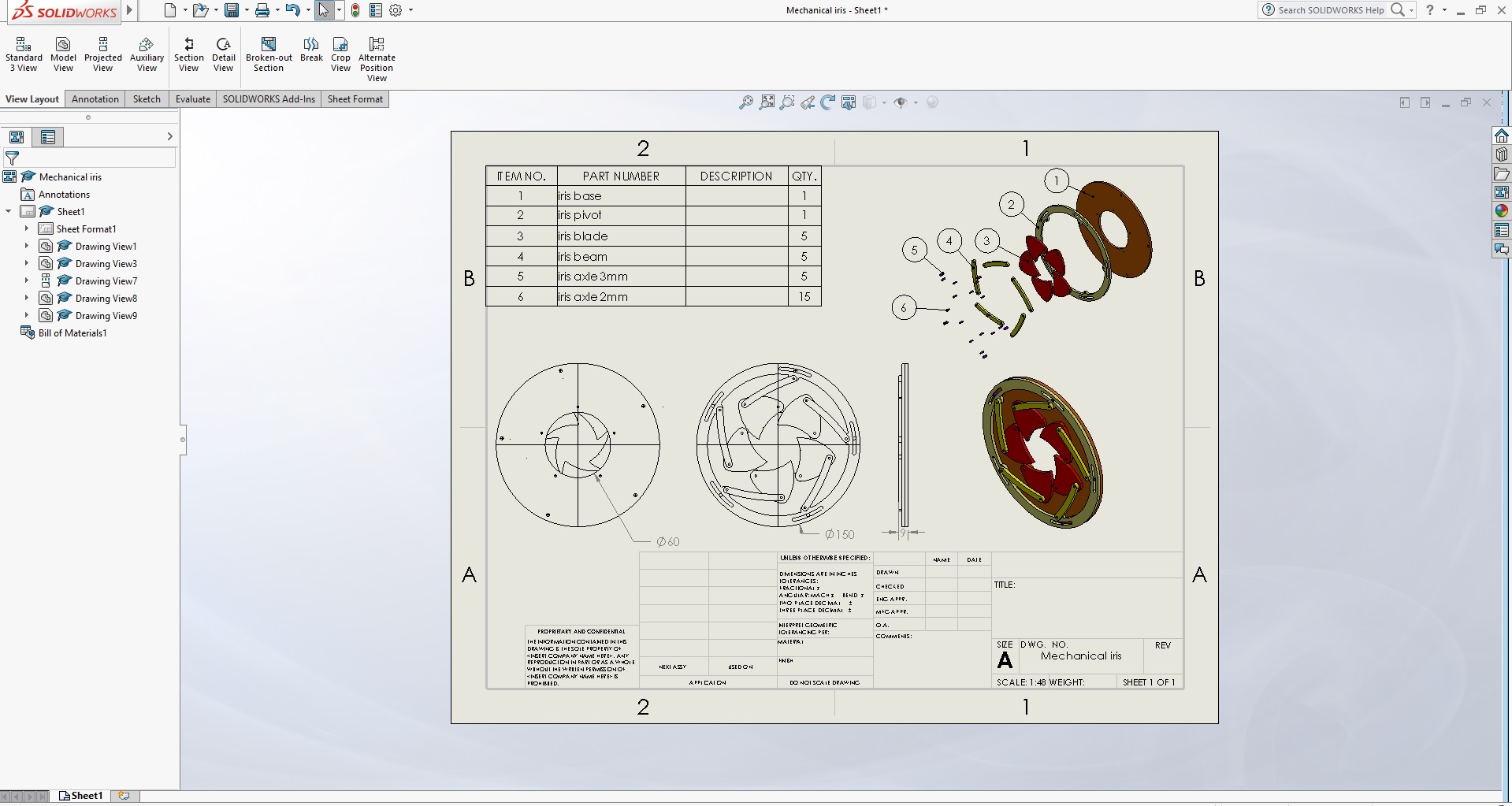The width and height of the screenshot is (1512, 806).
Task: Select the Section View tool
Action: click(188, 54)
